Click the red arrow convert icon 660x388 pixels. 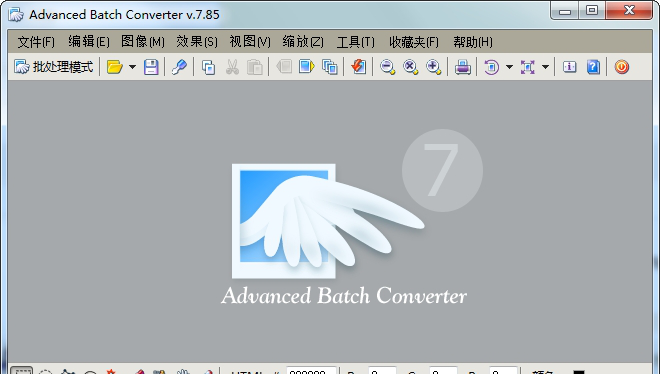[x=359, y=67]
